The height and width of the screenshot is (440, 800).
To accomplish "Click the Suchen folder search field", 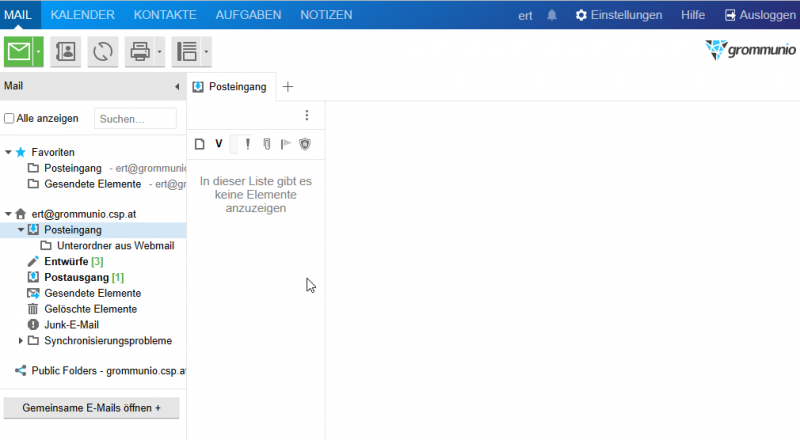I will pos(135,119).
